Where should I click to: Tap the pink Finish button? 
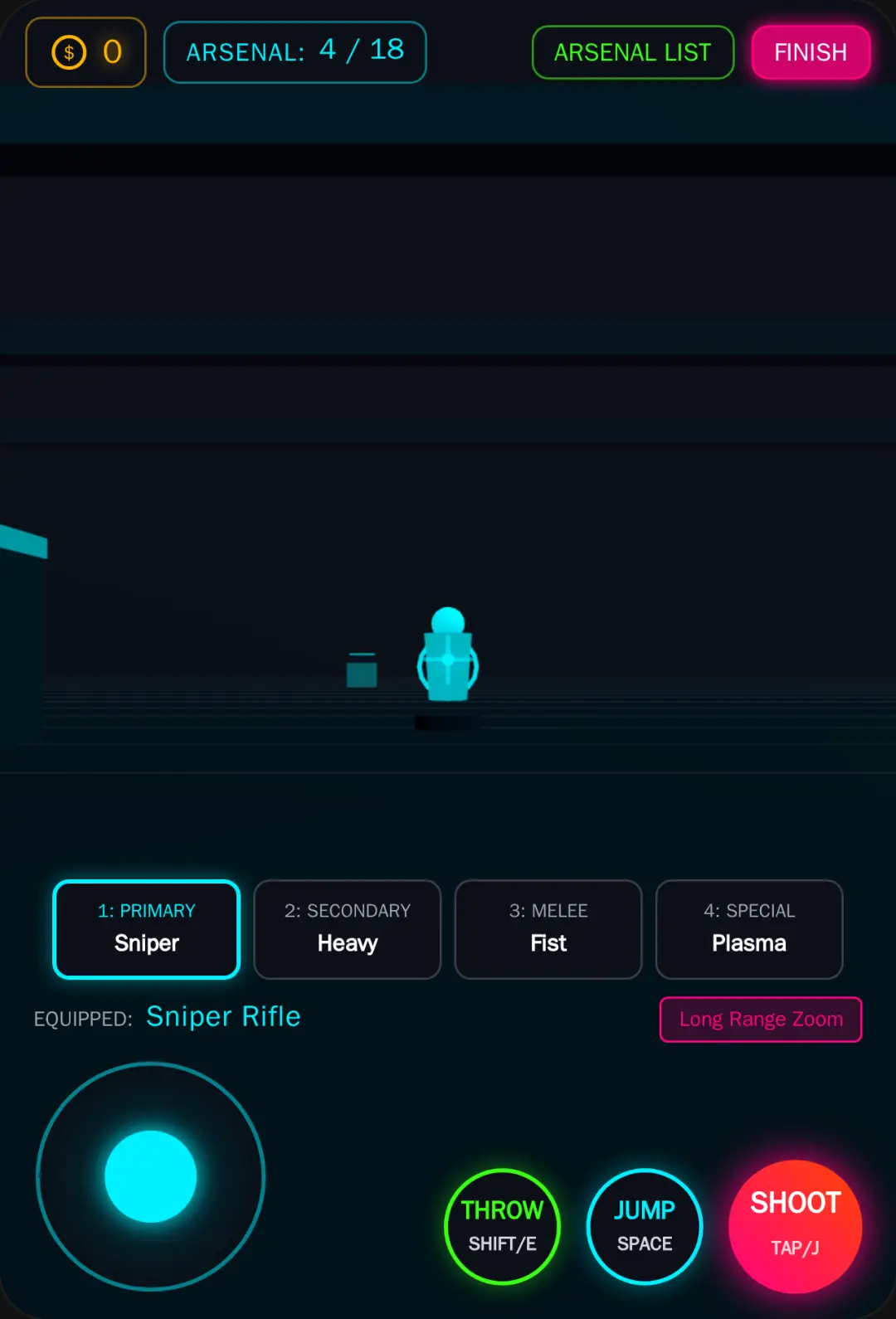coord(811,52)
